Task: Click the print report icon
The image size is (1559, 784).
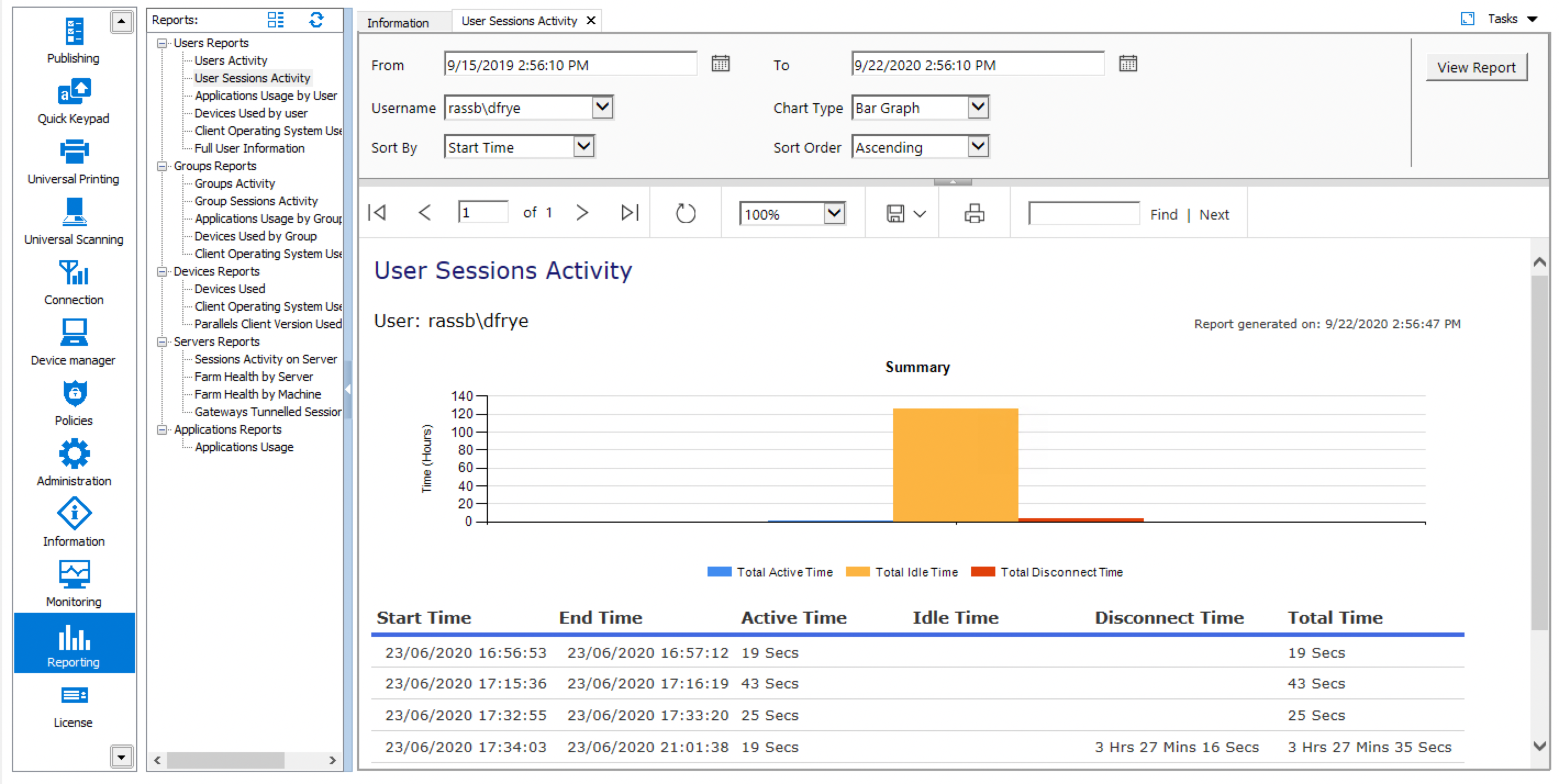Action: point(974,214)
